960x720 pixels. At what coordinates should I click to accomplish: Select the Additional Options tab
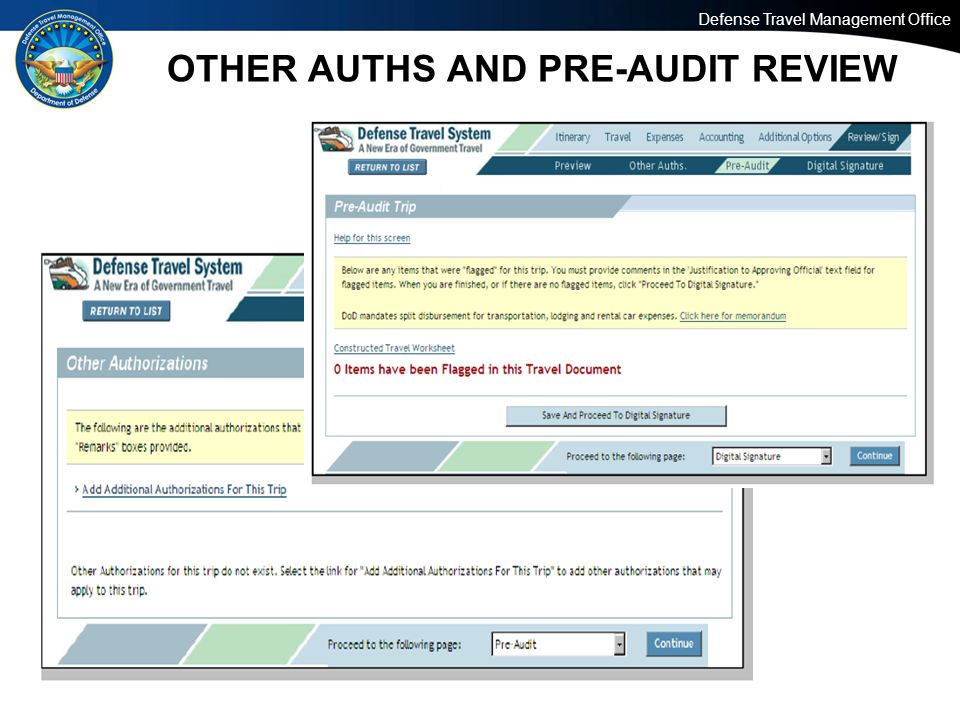[x=795, y=137]
